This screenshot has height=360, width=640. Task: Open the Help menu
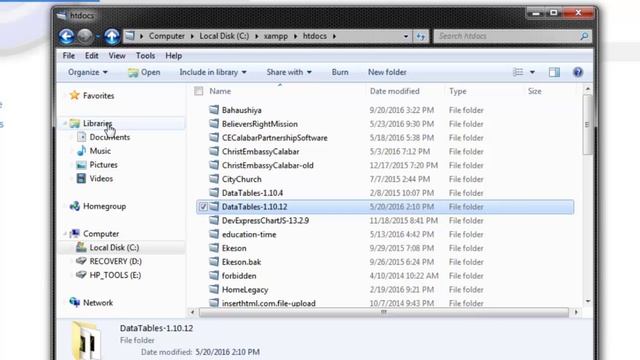173,56
